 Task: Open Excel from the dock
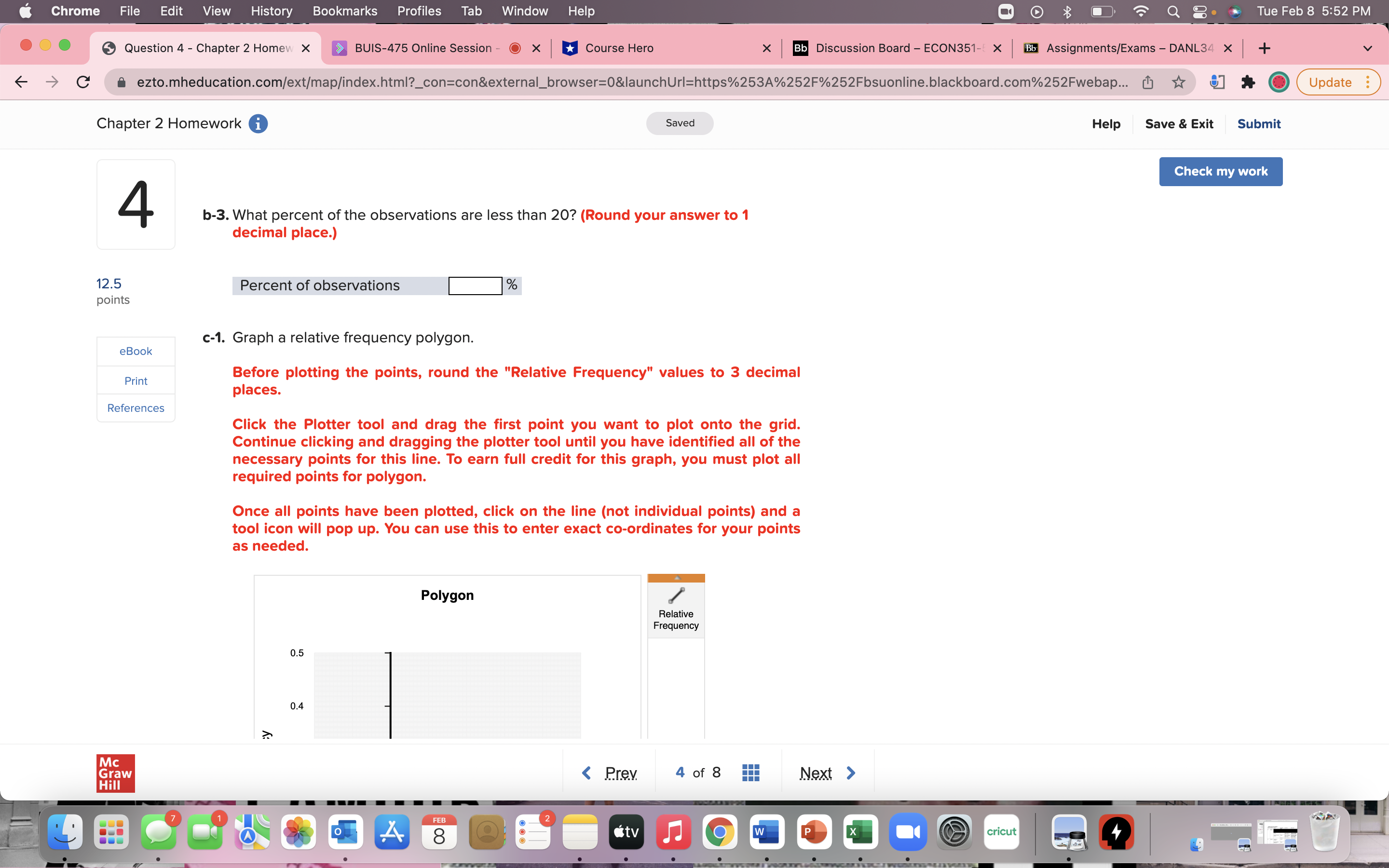coord(860,831)
